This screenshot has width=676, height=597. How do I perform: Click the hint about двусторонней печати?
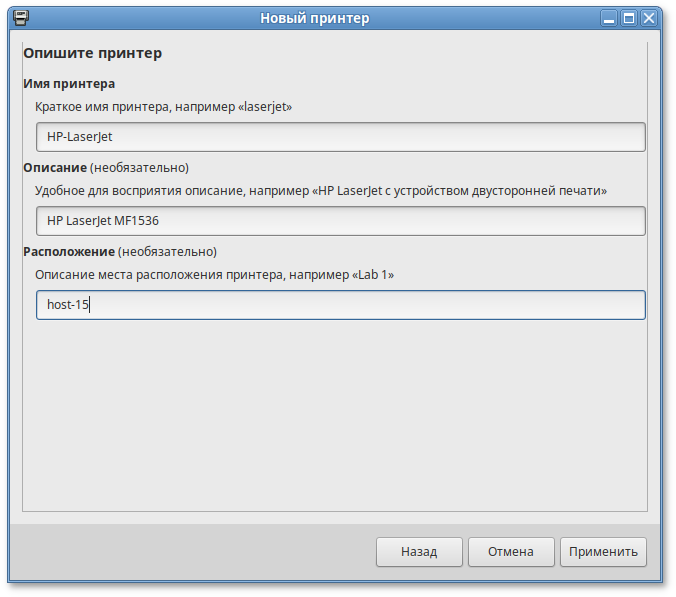point(320,190)
